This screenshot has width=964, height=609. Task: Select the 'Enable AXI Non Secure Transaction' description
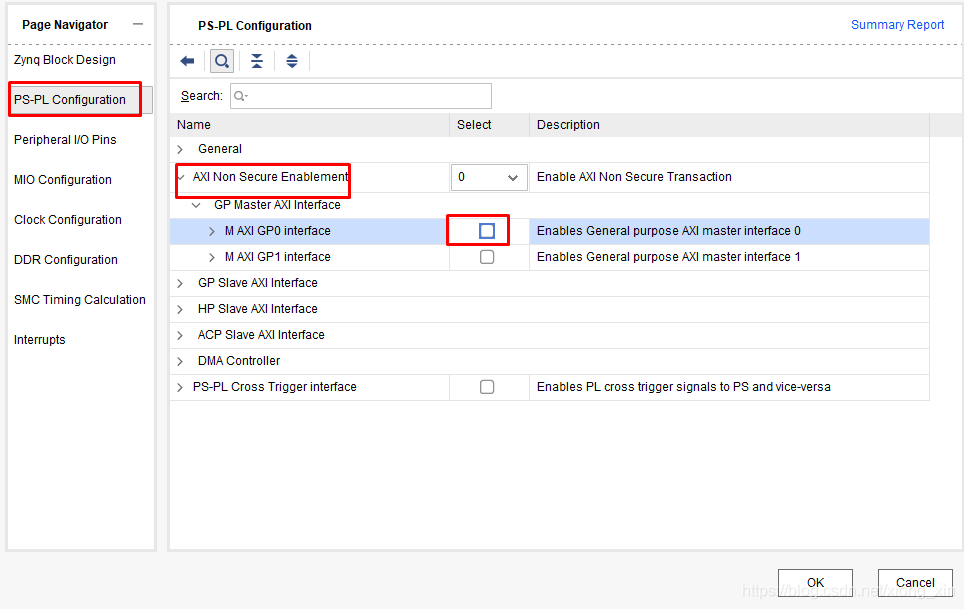(x=634, y=177)
